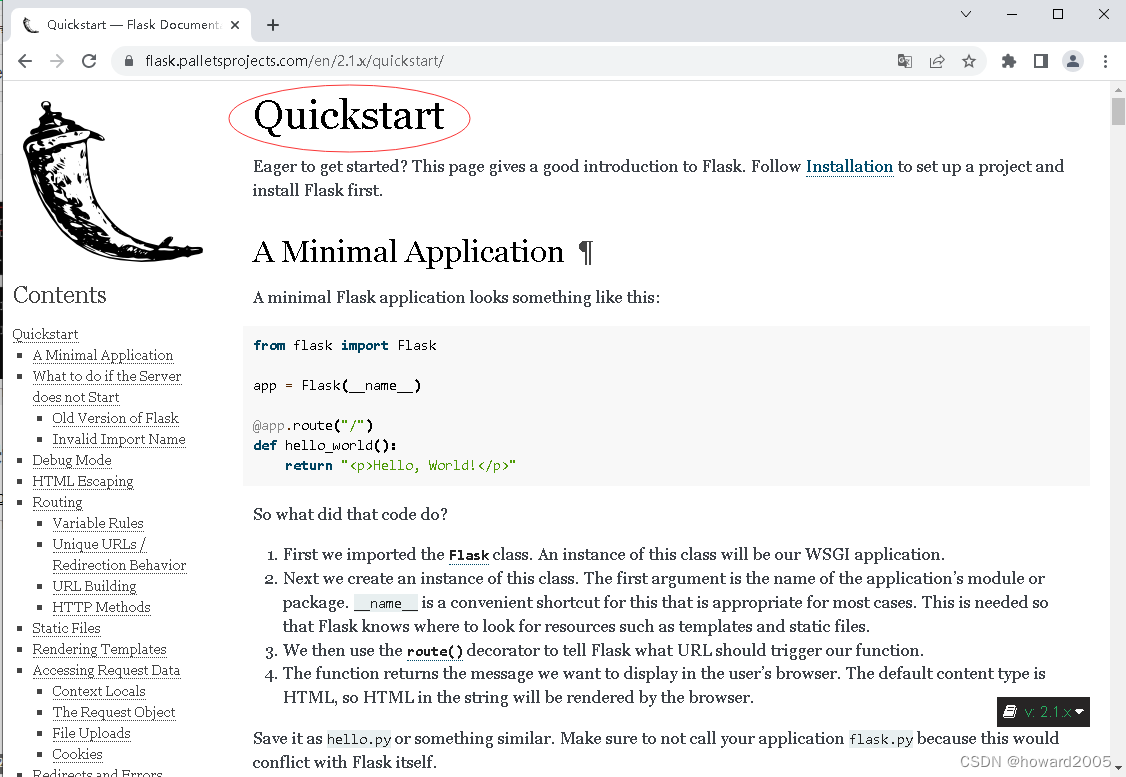Image resolution: width=1126 pixels, height=777 pixels.
Task: Open Variable Rules link
Action: click(98, 524)
